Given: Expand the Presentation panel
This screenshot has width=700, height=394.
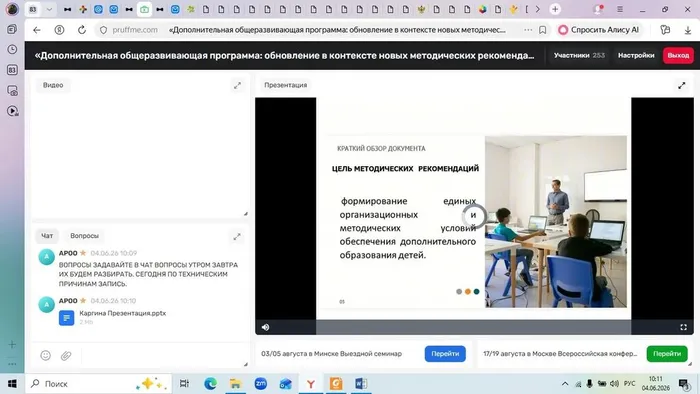Looking at the screenshot, I should click(682, 85).
